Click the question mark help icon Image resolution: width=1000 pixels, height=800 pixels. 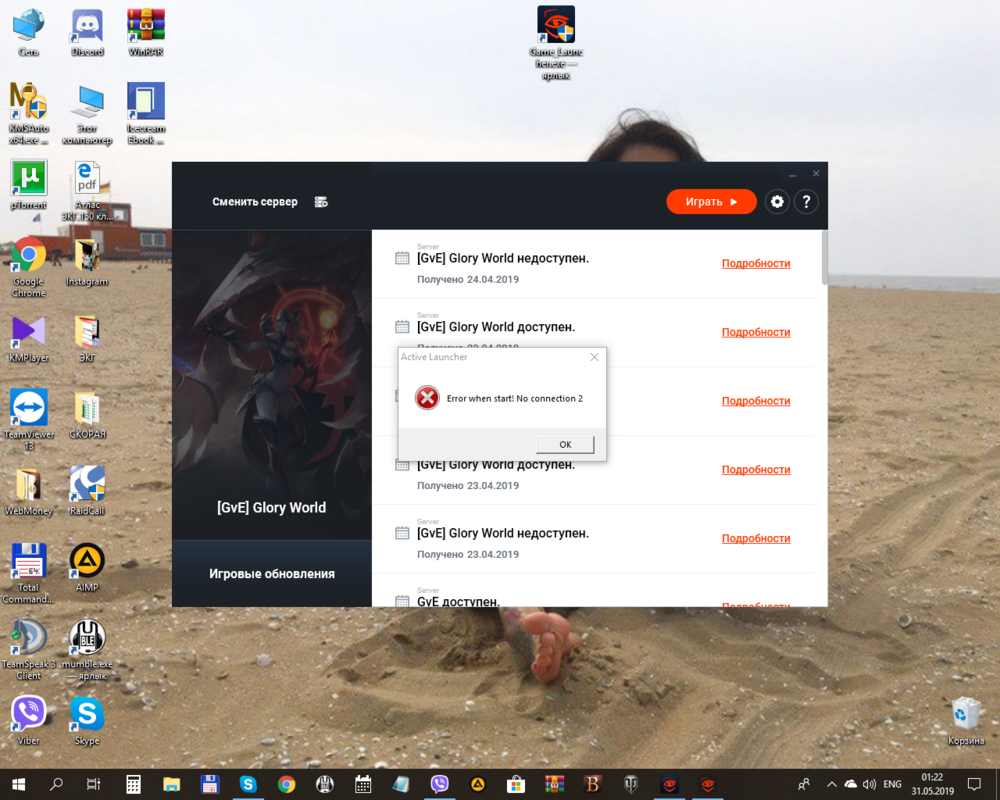806,202
